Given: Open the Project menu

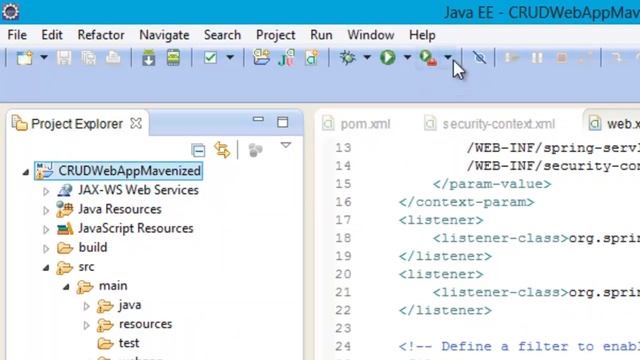Looking at the screenshot, I should (276, 35).
